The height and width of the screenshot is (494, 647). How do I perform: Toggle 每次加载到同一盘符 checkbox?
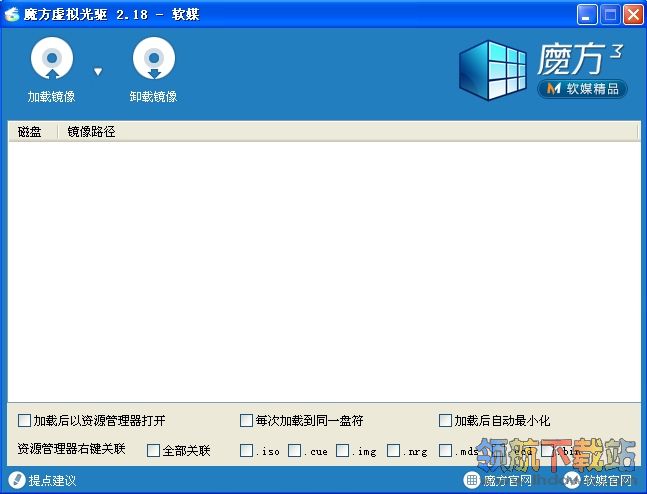246,421
